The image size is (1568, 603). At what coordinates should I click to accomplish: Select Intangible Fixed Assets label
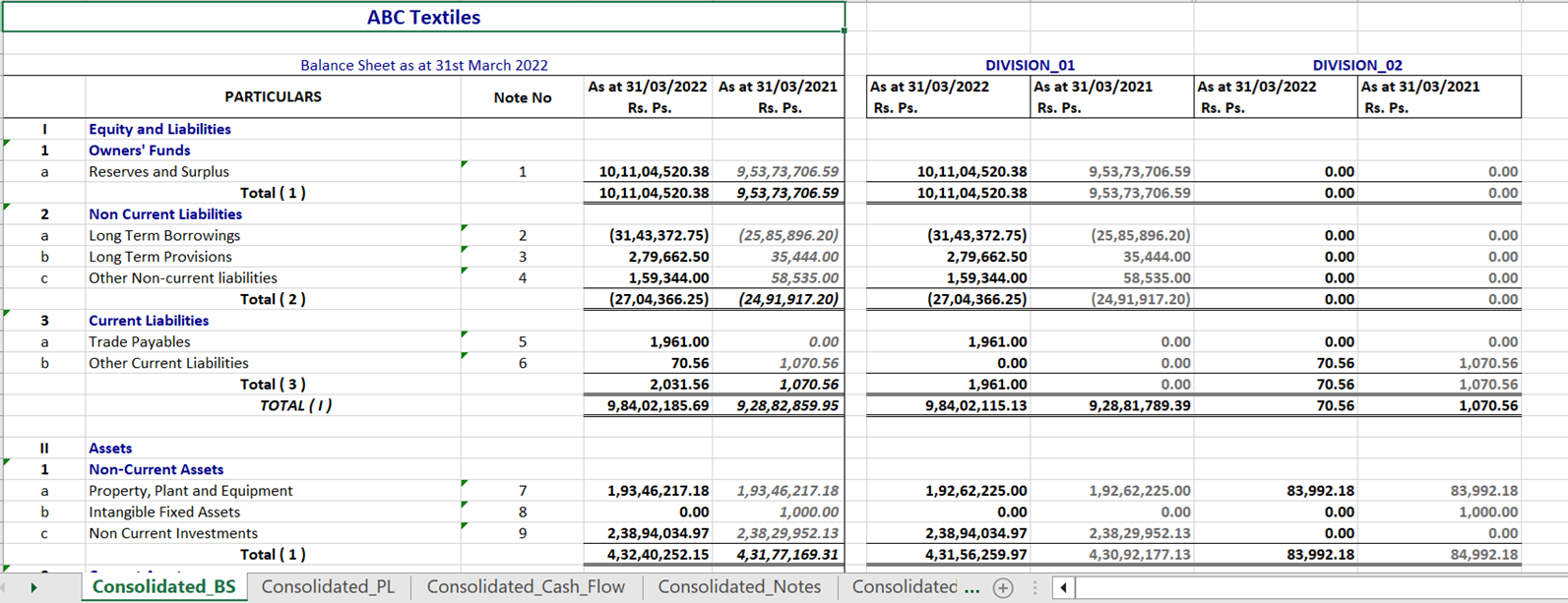tap(164, 513)
